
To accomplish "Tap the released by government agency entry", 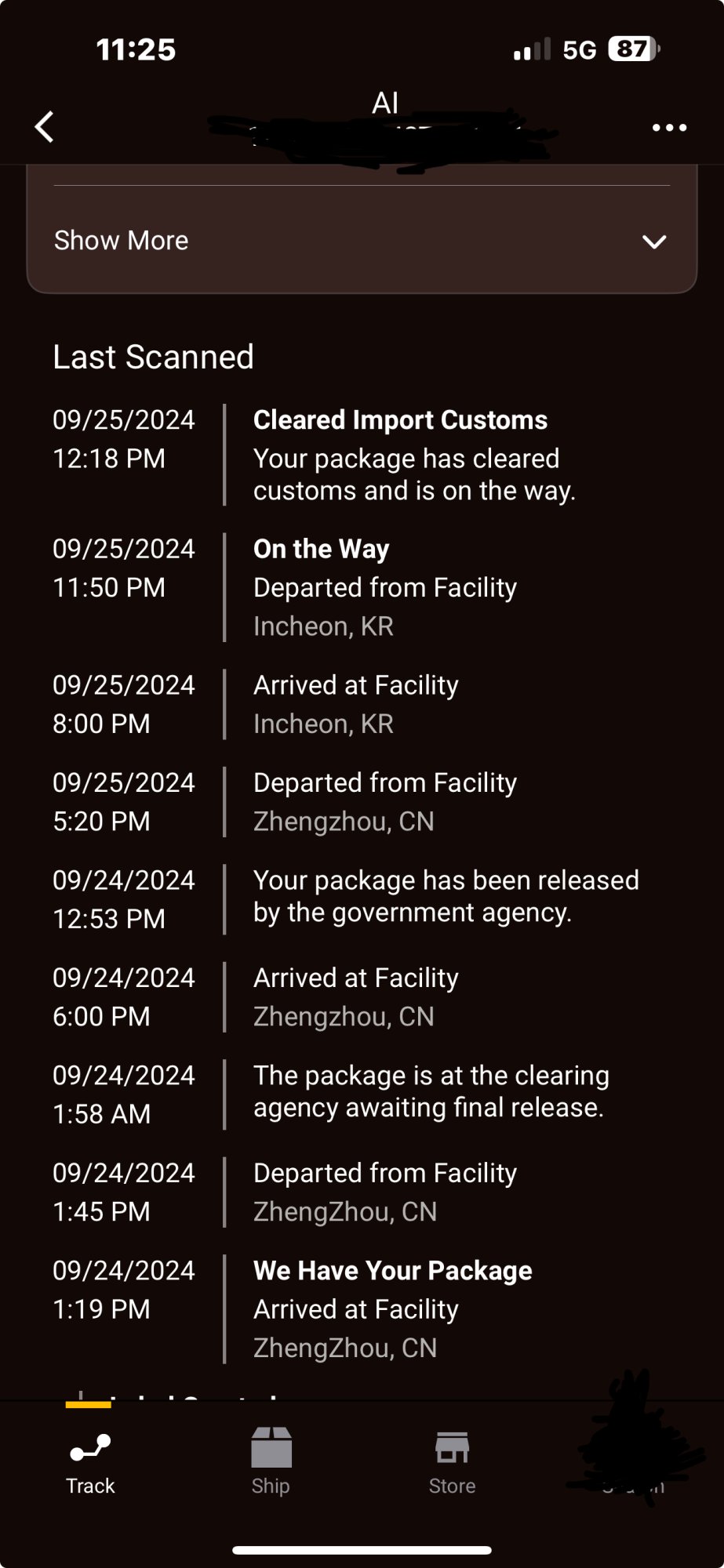I will pos(362,899).
